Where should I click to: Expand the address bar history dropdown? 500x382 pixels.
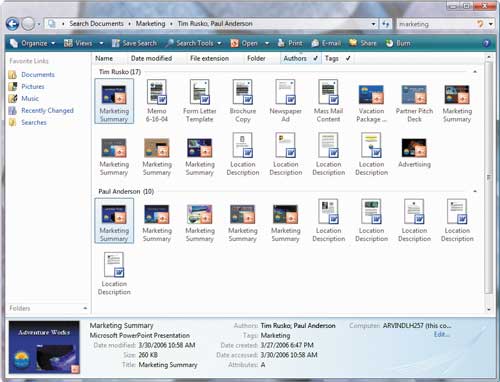point(373,24)
